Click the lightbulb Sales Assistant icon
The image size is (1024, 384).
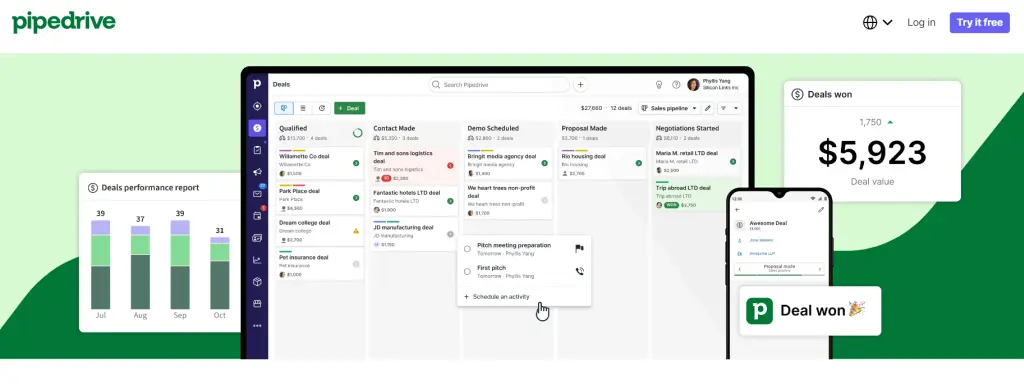(x=659, y=85)
